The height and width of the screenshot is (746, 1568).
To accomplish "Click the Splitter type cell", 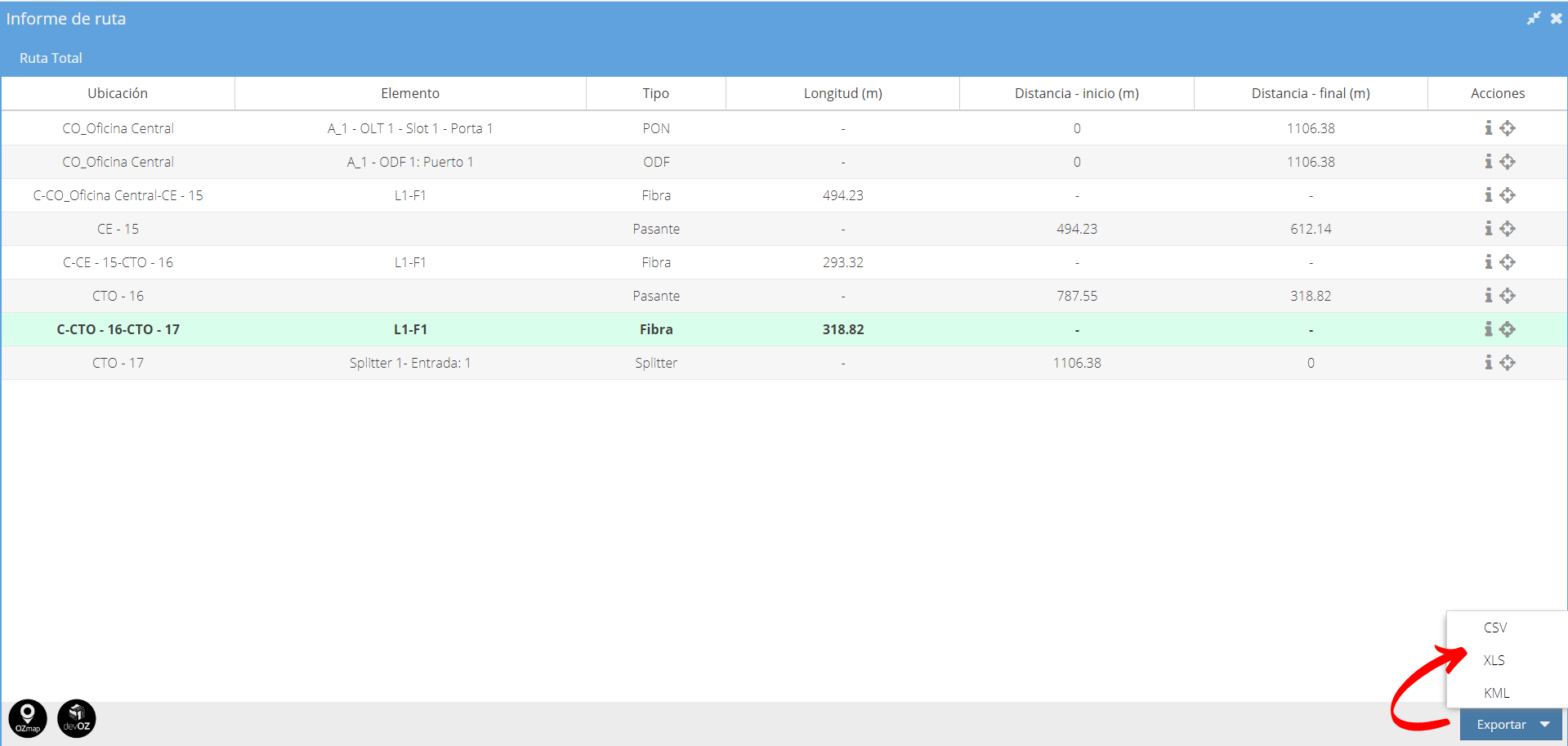I will pyautogui.click(x=655, y=363).
